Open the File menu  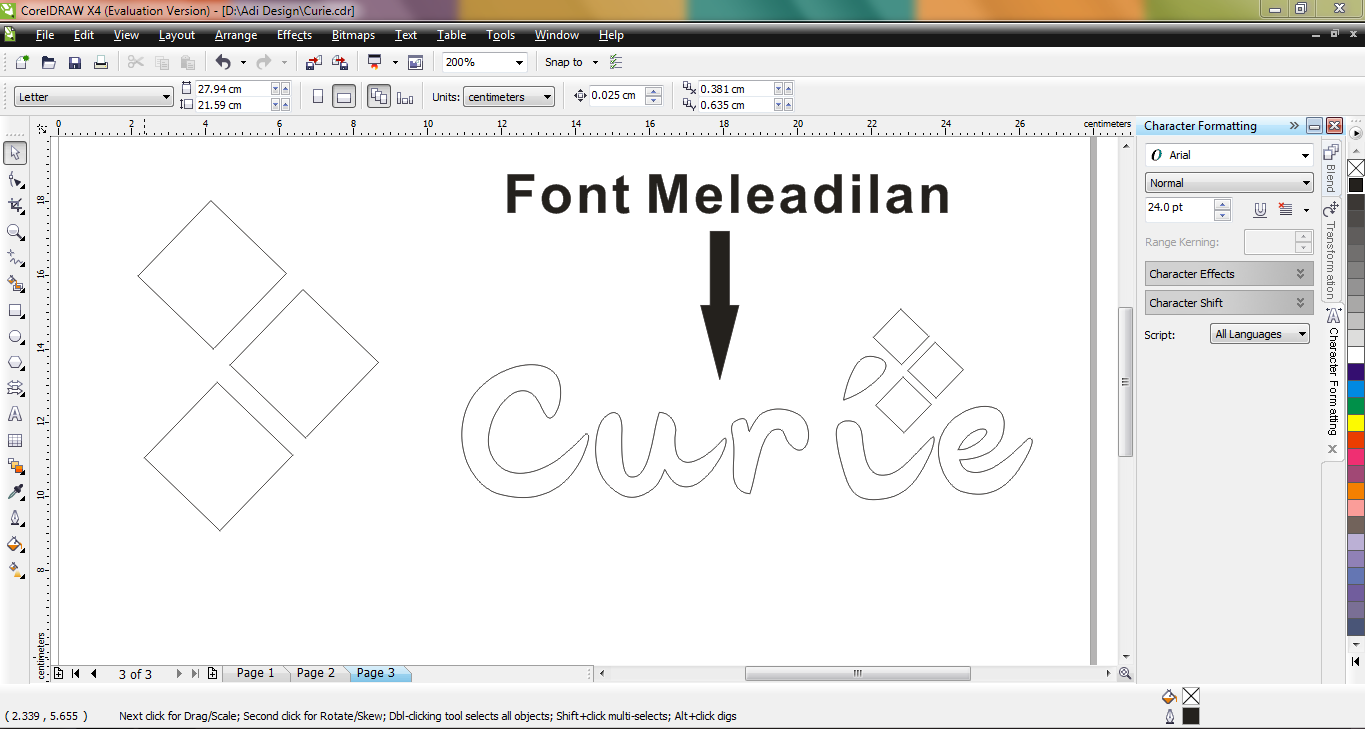pyautogui.click(x=45, y=35)
